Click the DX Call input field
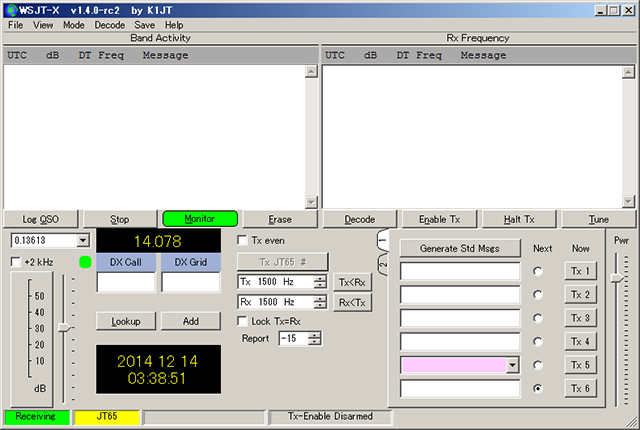The image size is (640, 430). 126,282
